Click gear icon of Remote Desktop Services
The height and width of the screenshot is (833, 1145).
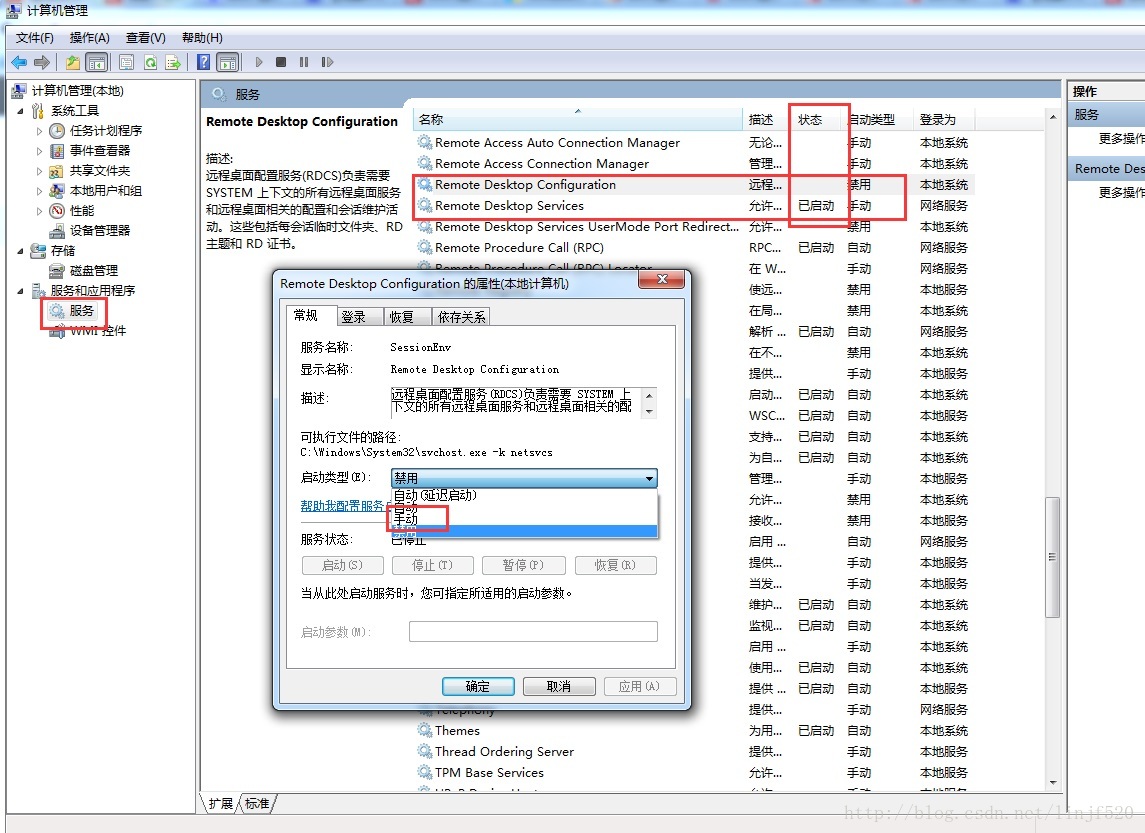424,206
